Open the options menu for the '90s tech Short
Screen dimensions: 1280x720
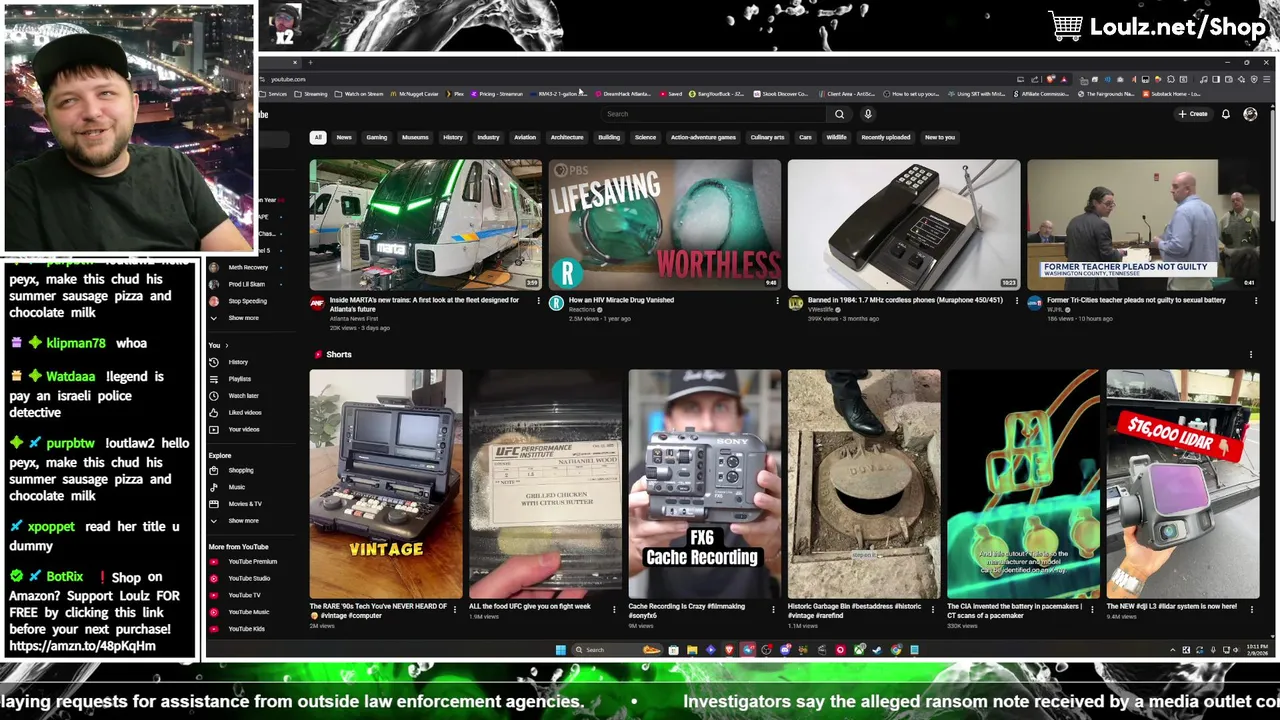455,608
